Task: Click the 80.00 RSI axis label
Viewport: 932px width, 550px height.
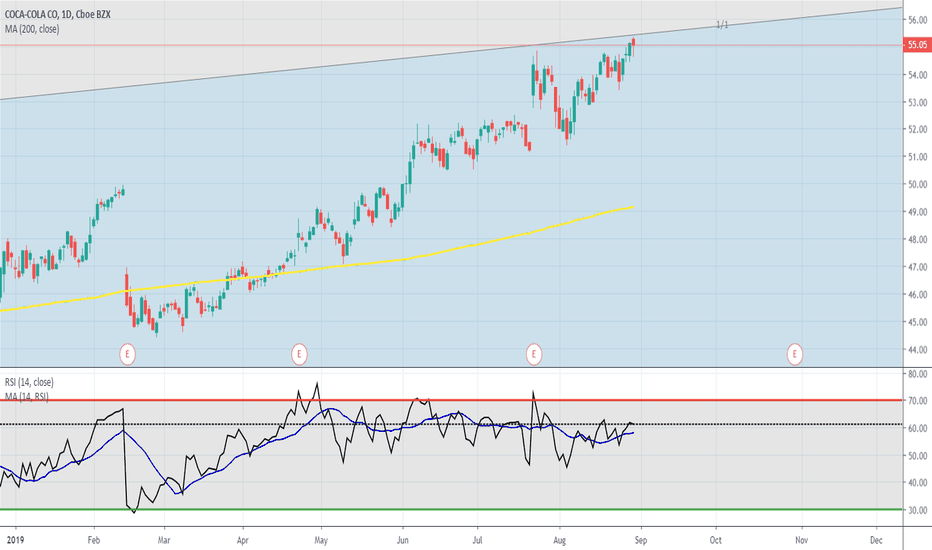Action: (x=918, y=374)
